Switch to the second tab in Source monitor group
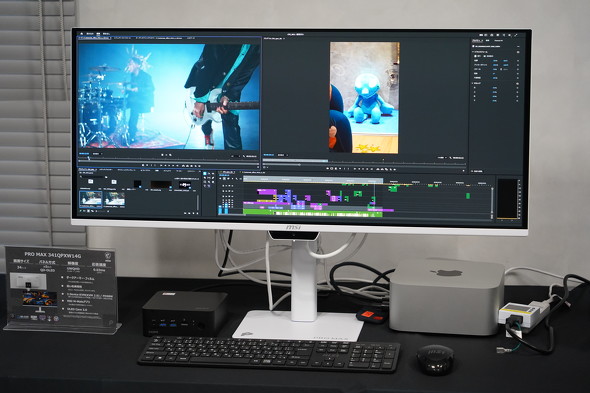The image size is (590, 393). 121,38
